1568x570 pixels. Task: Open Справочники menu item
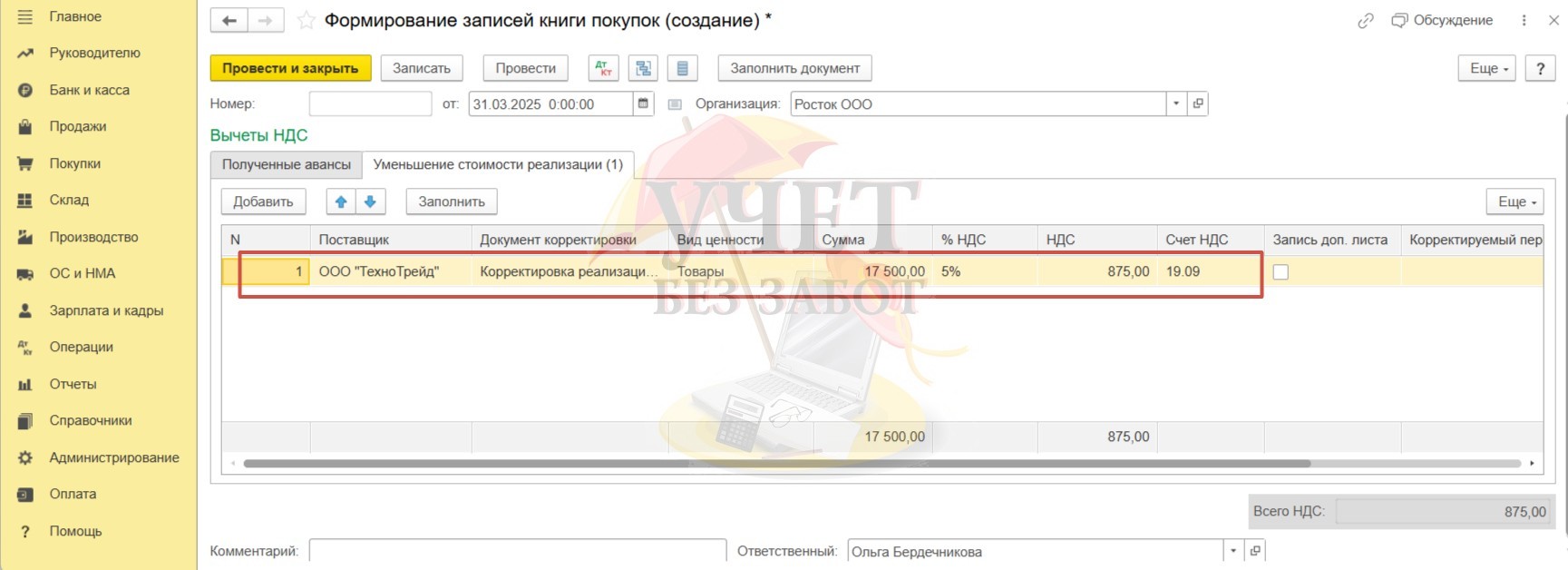[x=91, y=420]
